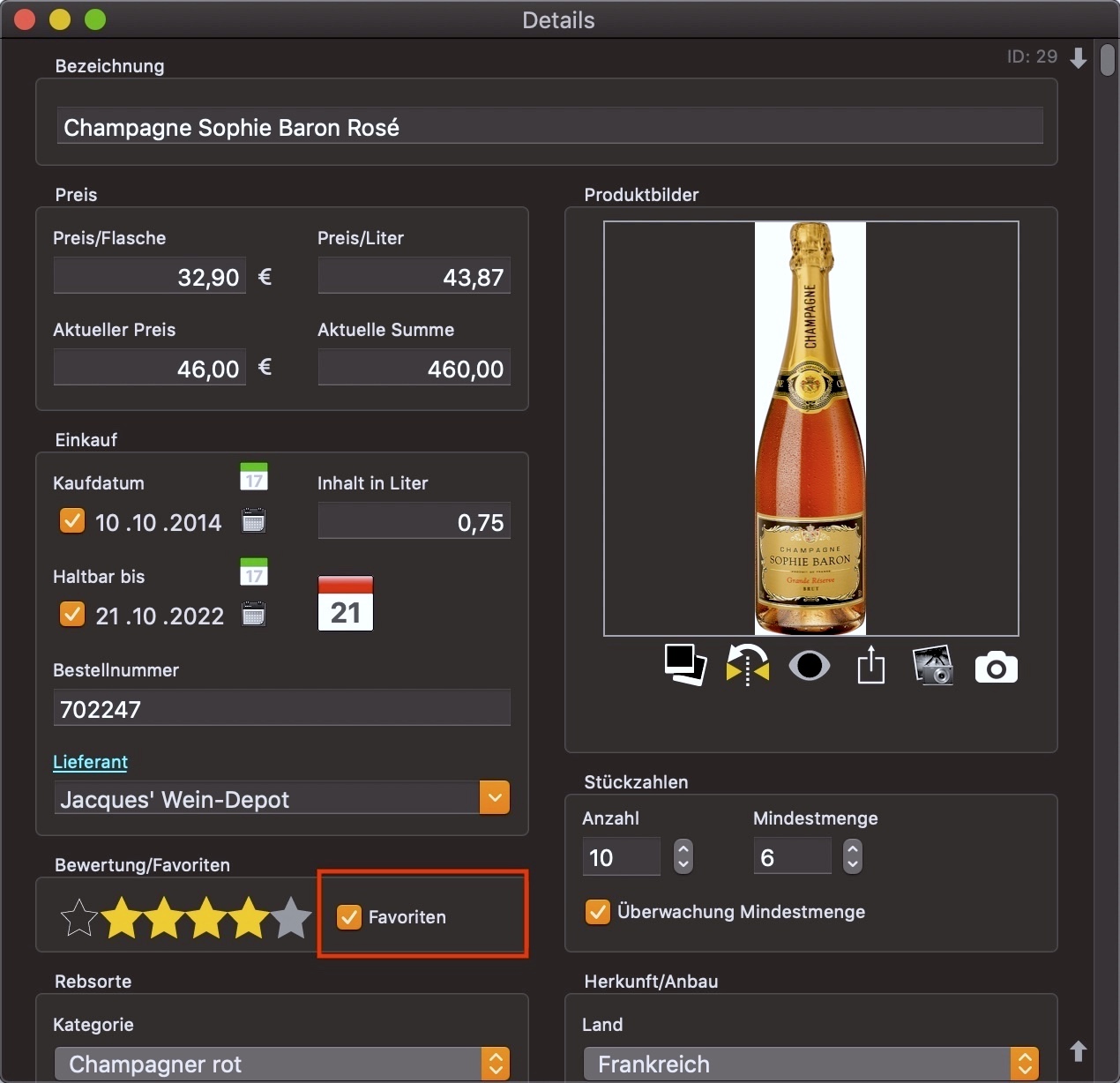Click the Aktueller Preis field showing 46,00
1120x1083 pixels.
[x=149, y=368]
